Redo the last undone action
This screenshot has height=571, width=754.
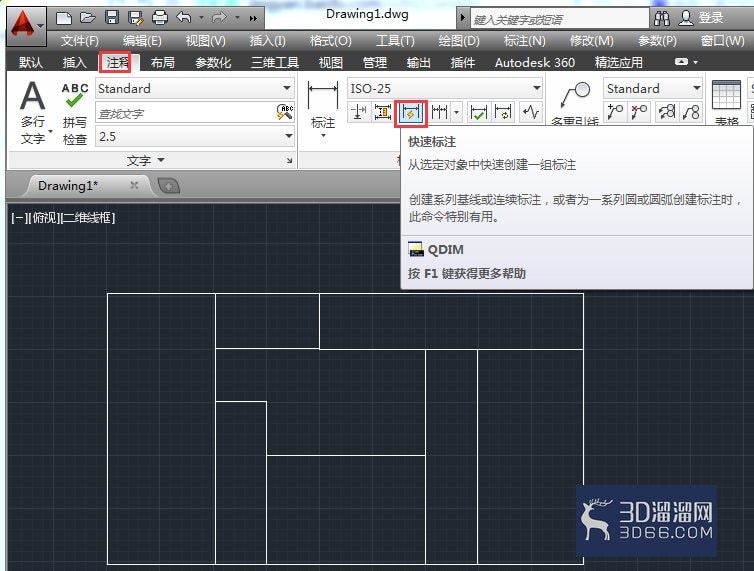tap(219, 18)
